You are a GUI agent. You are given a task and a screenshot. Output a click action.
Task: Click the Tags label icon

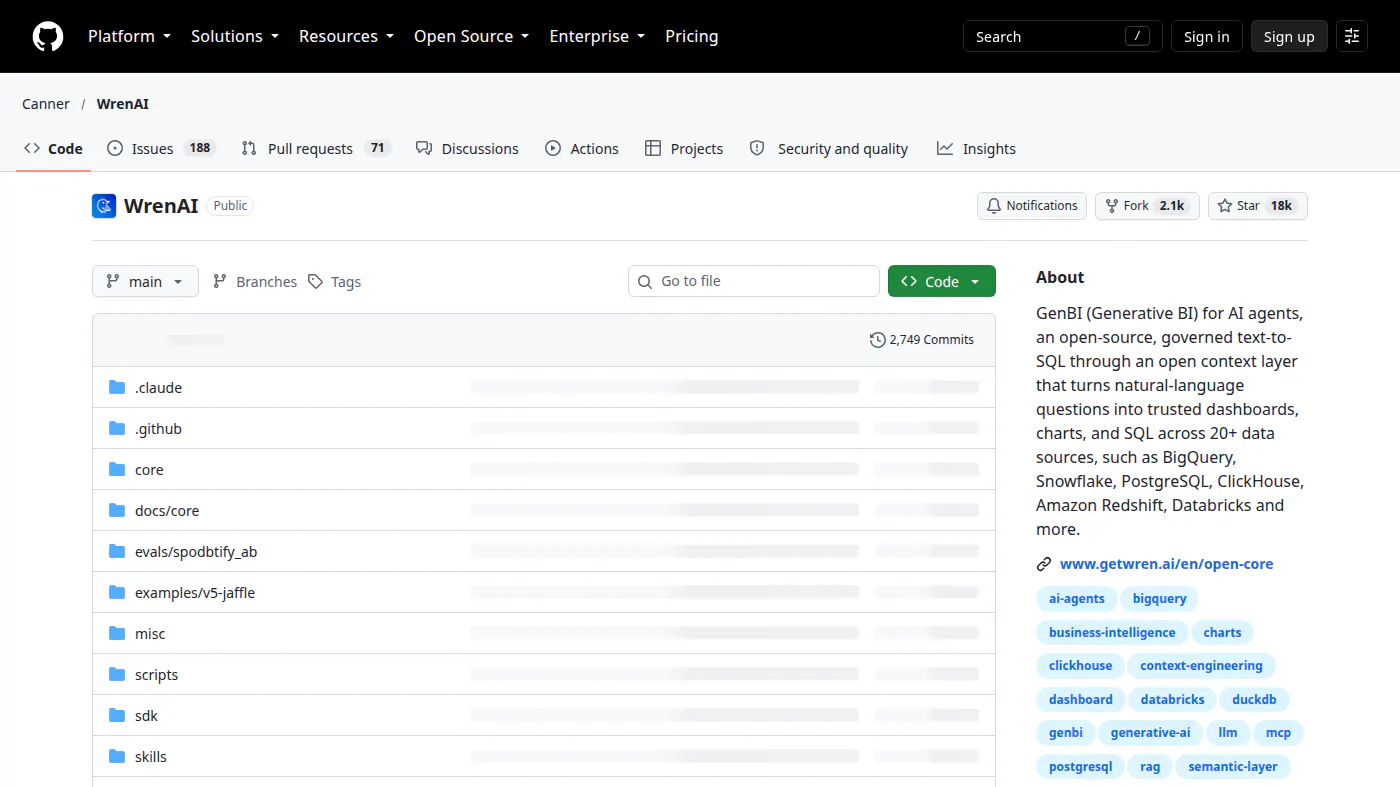pos(315,282)
